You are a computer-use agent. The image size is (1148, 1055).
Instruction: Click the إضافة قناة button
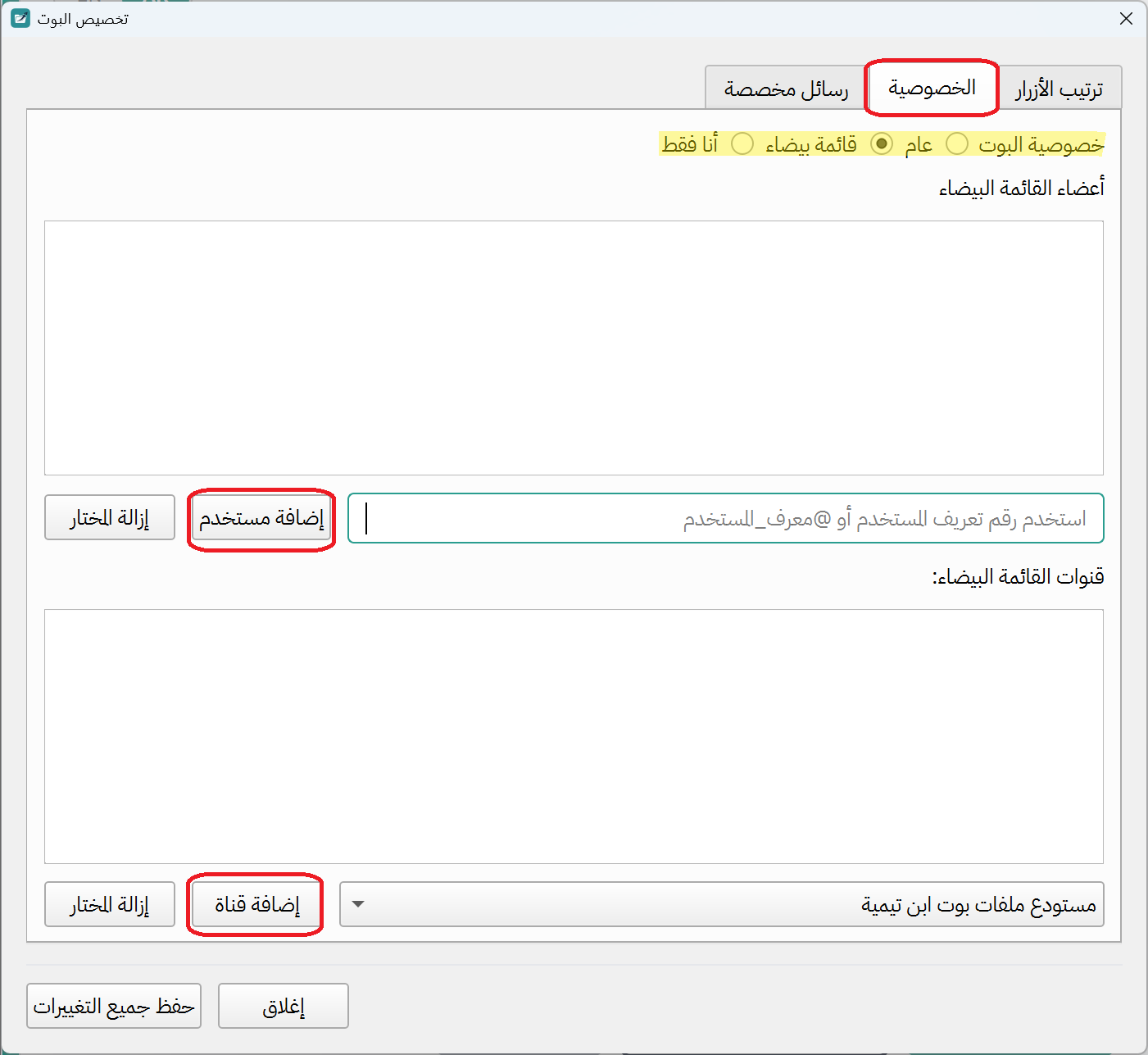[x=255, y=905]
